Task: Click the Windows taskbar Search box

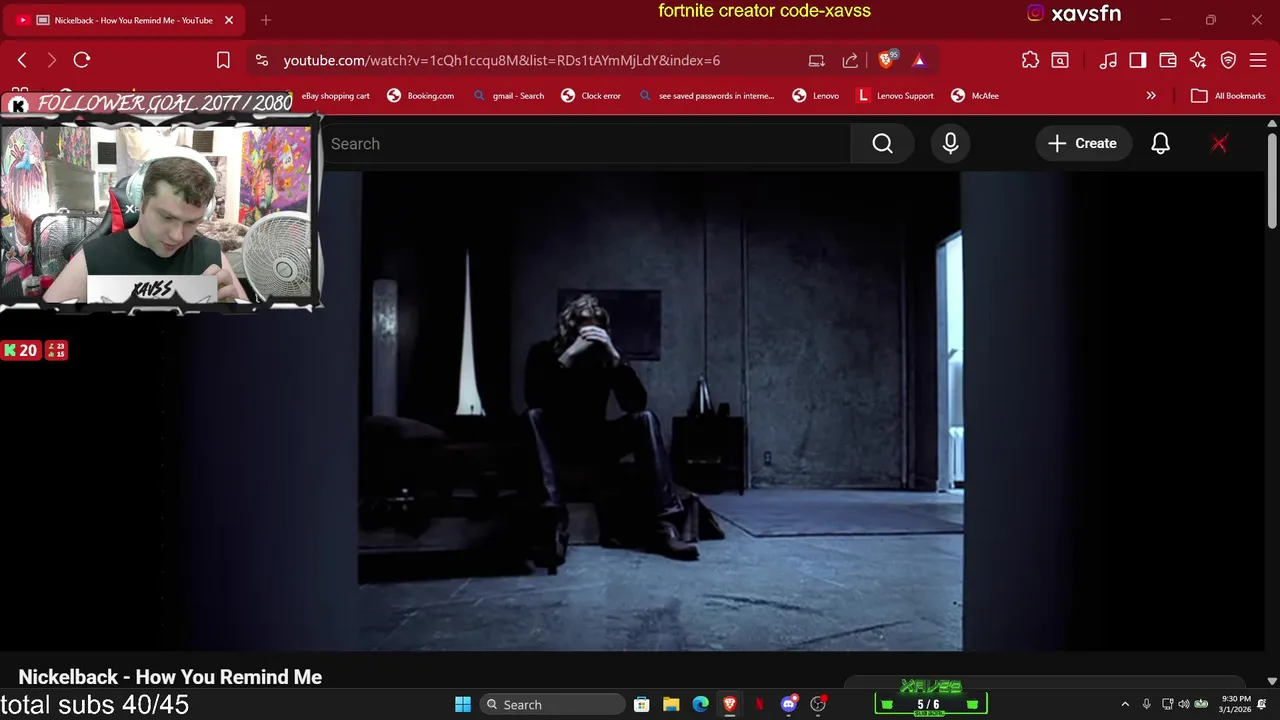Action: 550,704
